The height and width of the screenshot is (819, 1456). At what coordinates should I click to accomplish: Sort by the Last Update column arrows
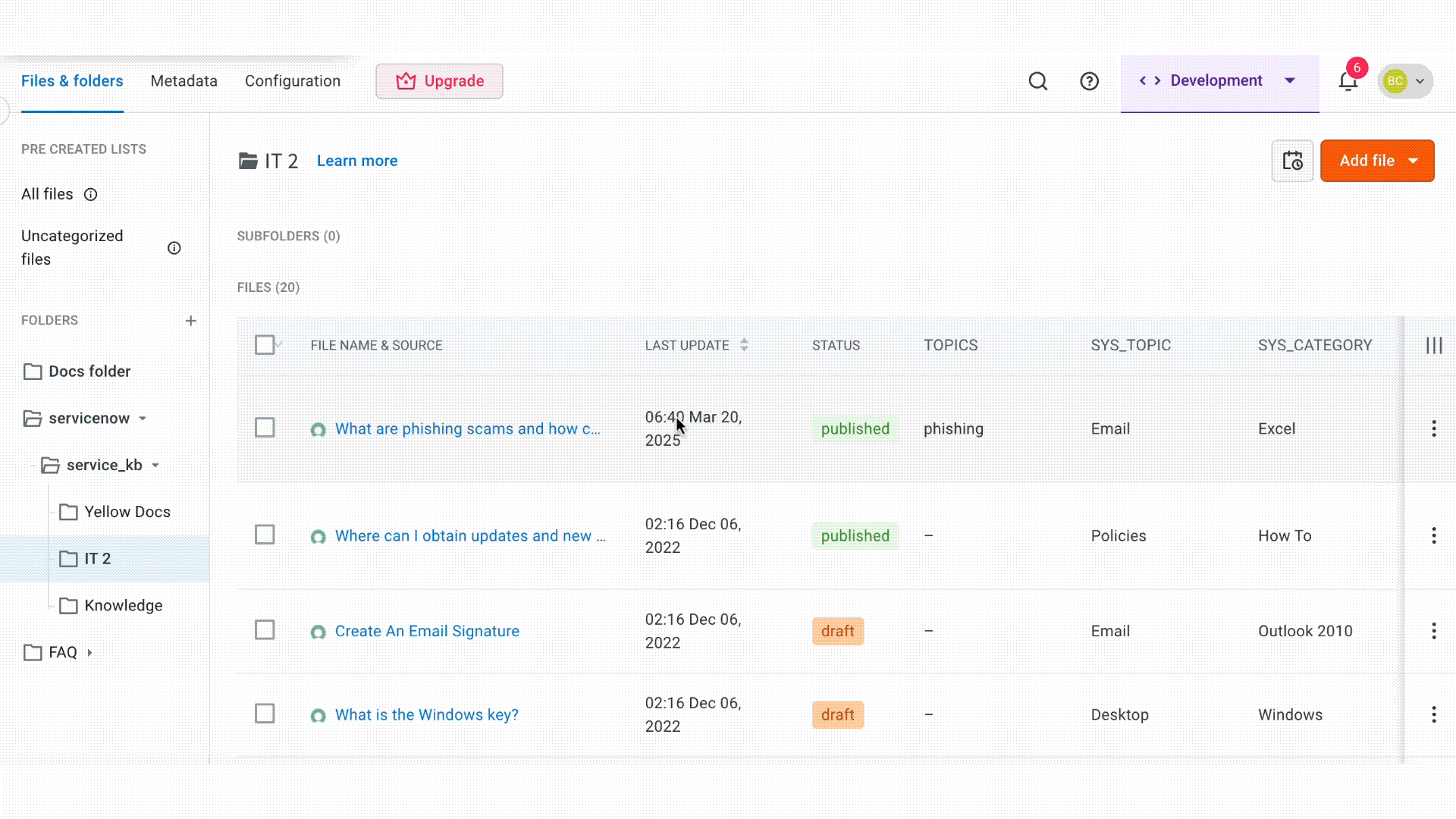(744, 345)
